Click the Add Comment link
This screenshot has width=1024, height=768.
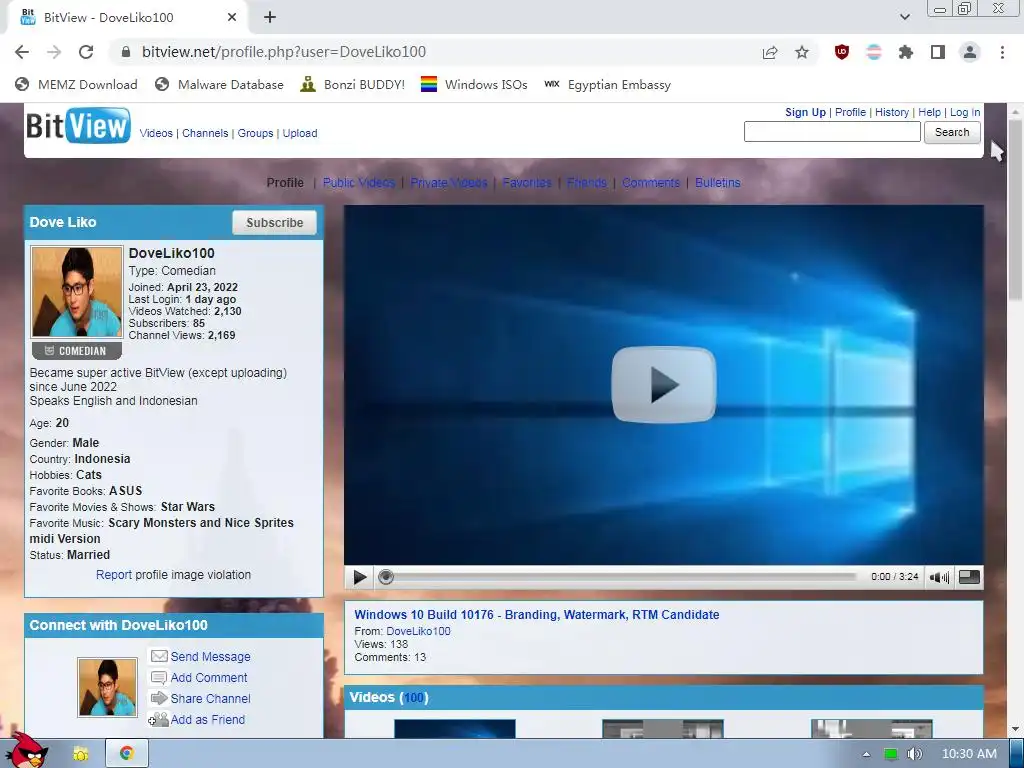pos(209,678)
